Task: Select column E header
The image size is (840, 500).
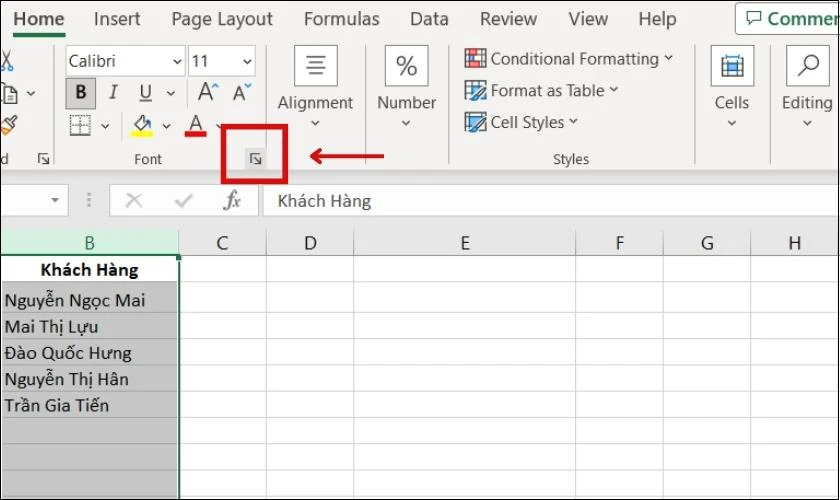Action: coord(465,243)
